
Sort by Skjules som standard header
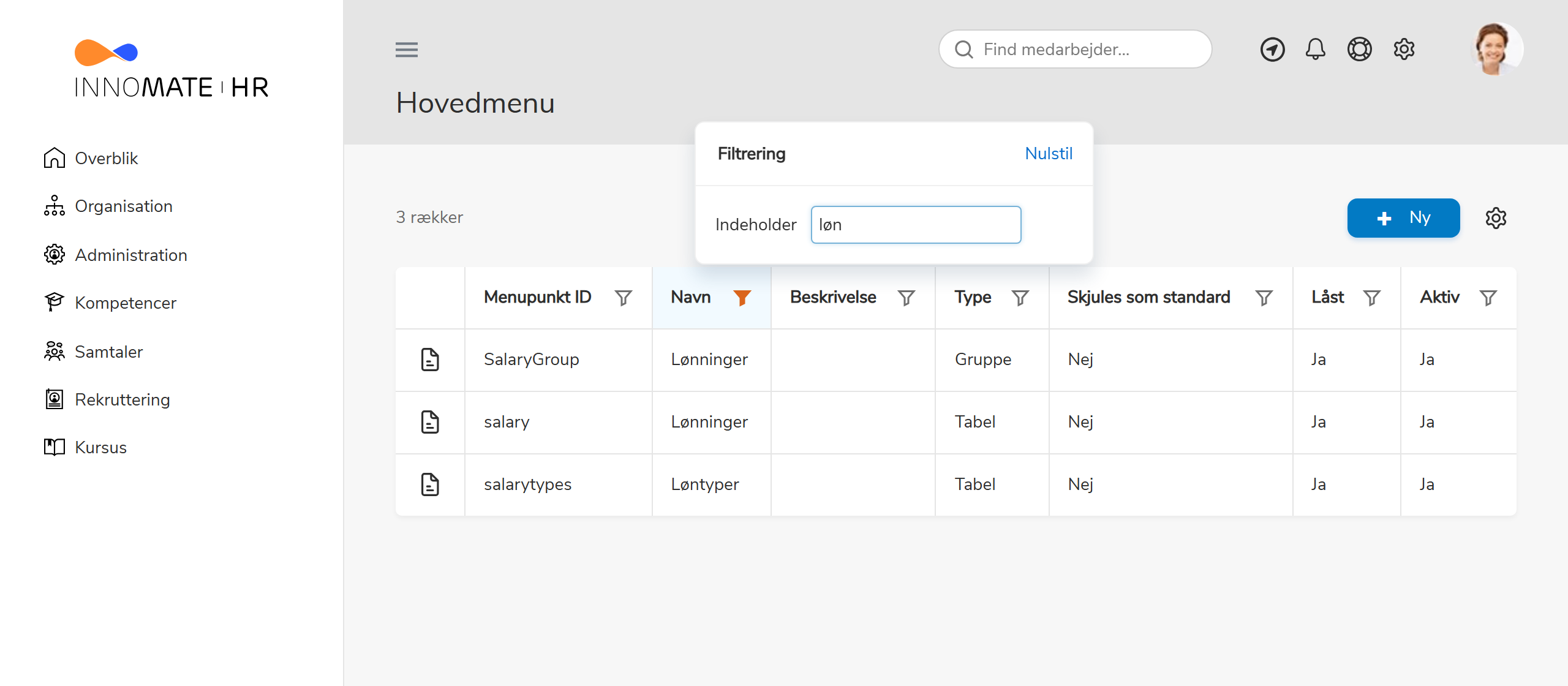(x=1148, y=297)
